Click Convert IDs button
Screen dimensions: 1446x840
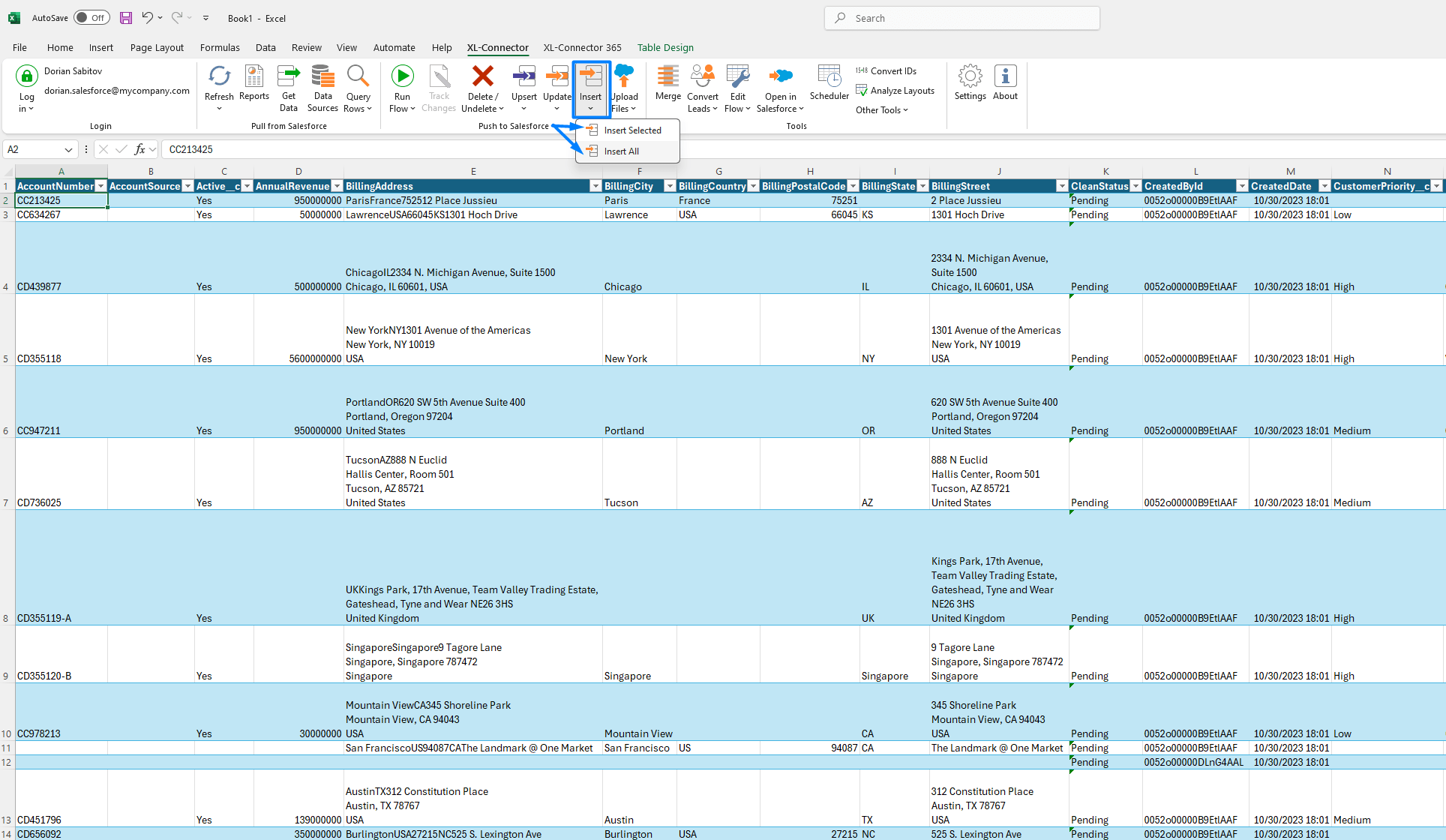point(892,71)
